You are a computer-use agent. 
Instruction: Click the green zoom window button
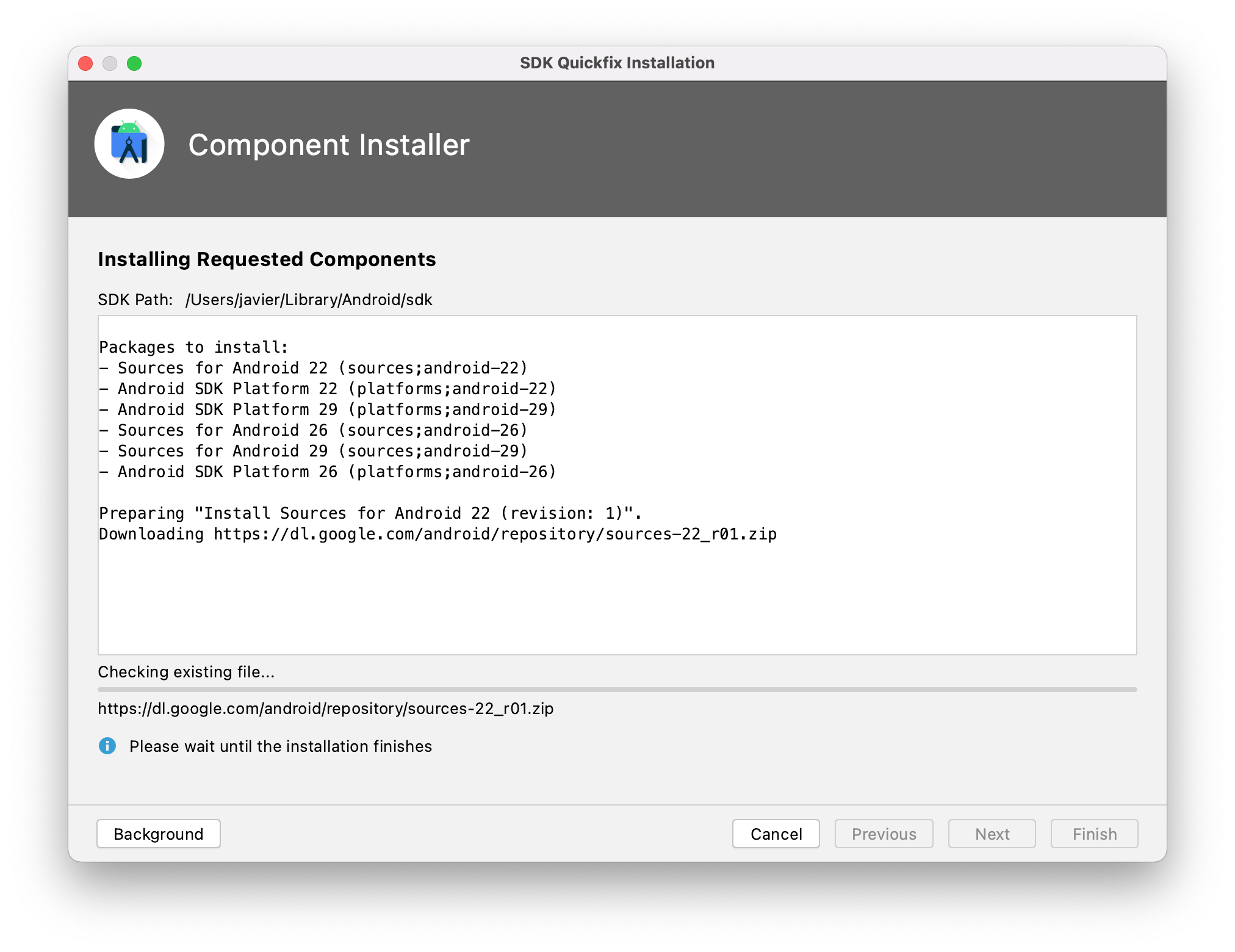click(134, 63)
